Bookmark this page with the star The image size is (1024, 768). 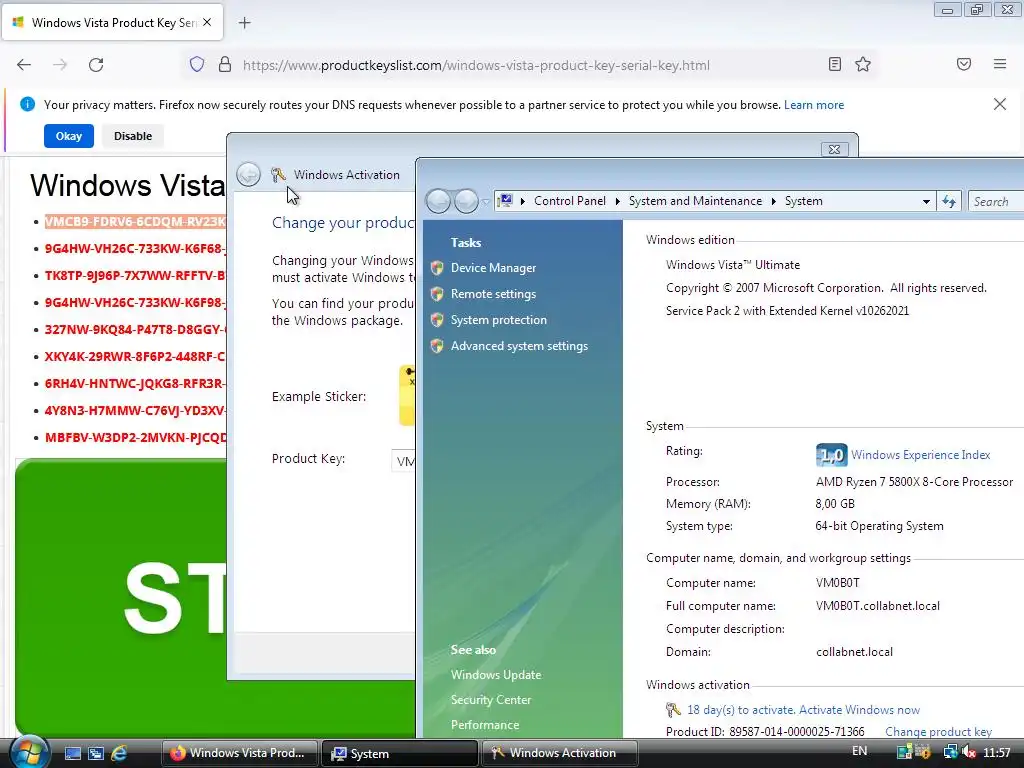tap(863, 64)
